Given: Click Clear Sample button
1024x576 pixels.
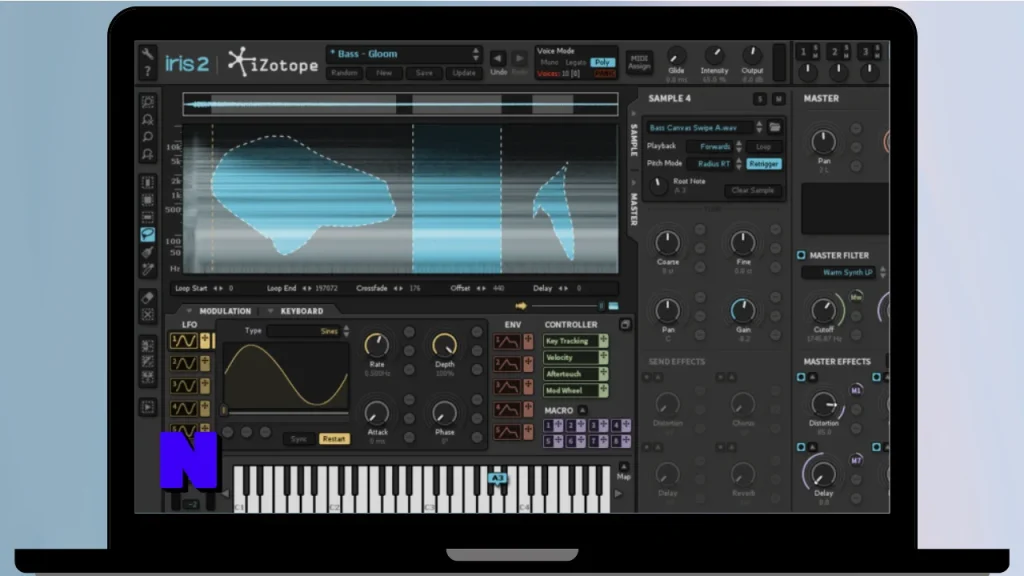Looking at the screenshot, I should point(752,191).
